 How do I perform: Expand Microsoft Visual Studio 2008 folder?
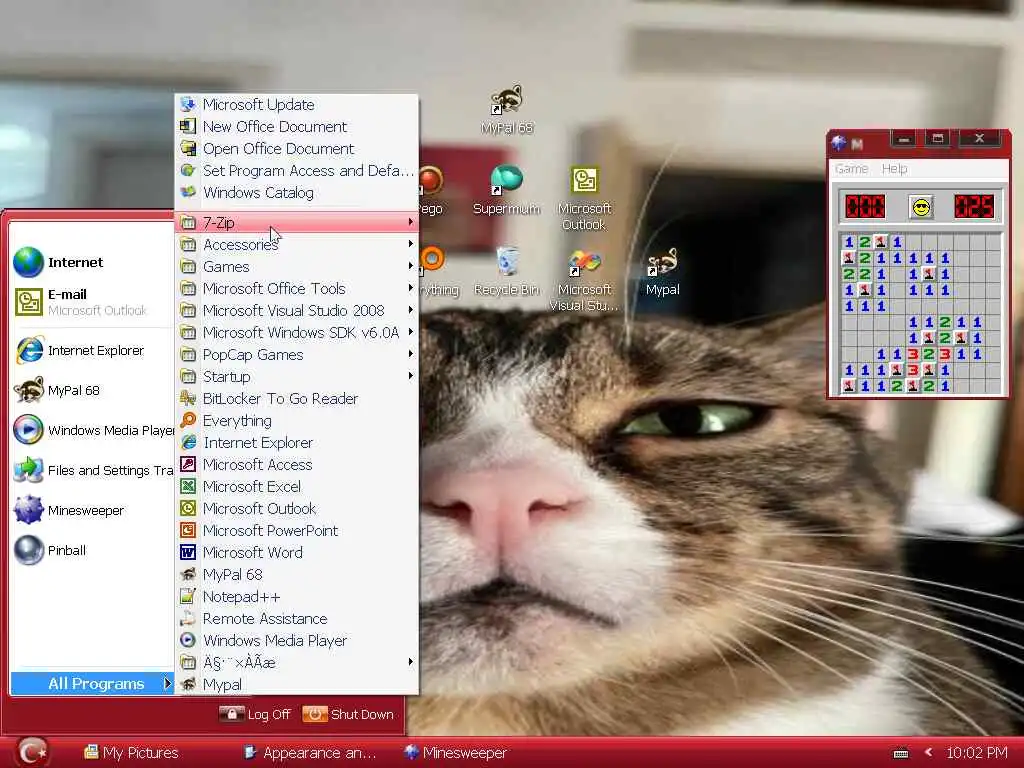point(296,311)
